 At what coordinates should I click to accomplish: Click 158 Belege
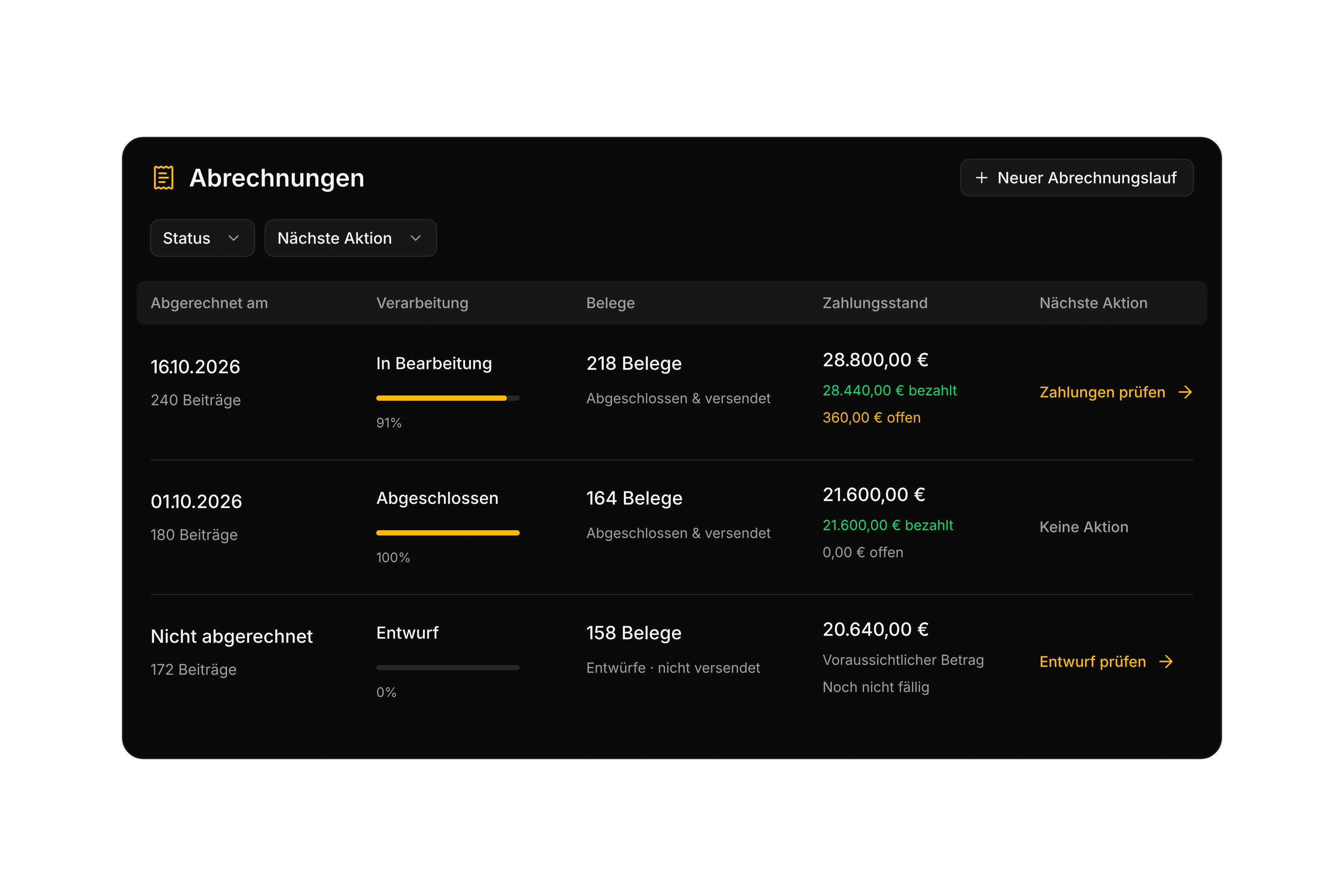(x=633, y=633)
